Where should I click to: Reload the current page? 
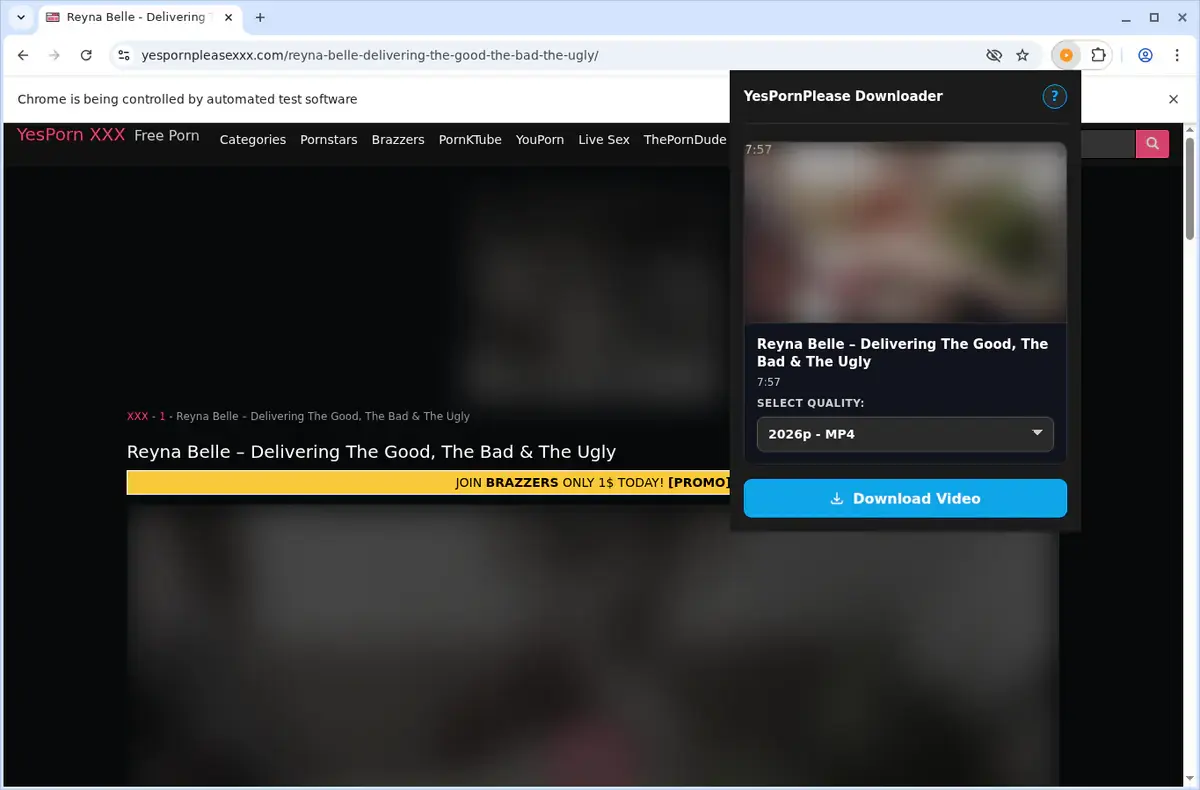(86, 55)
